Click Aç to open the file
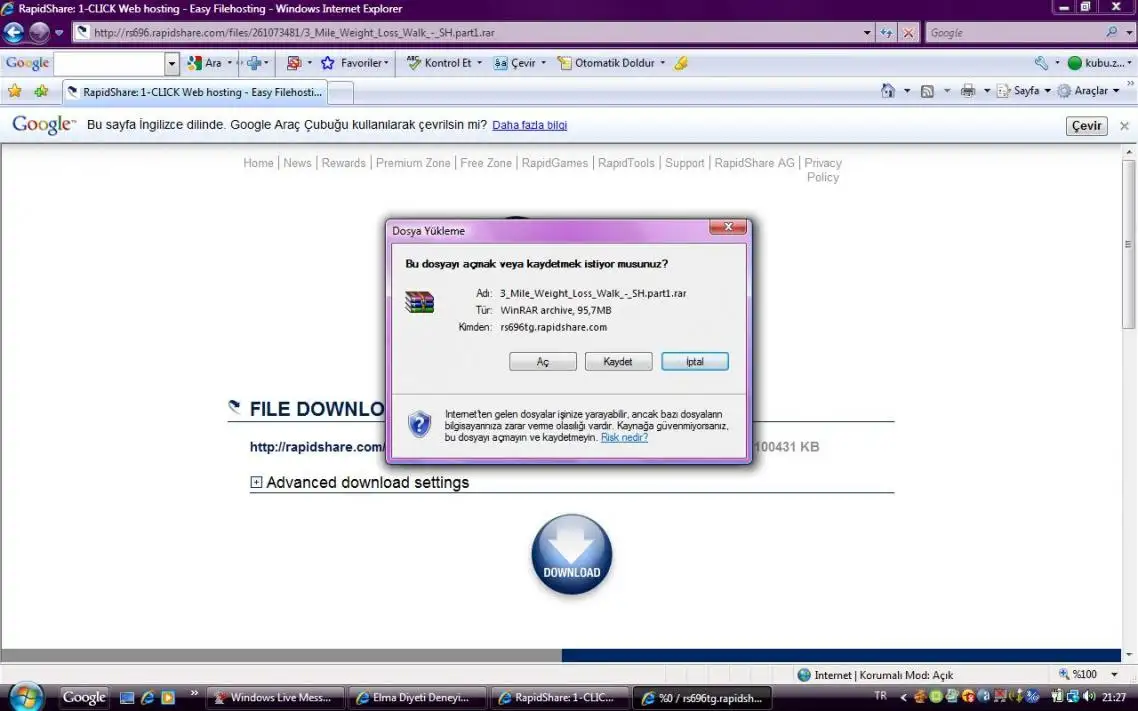The height and width of the screenshot is (711, 1138). [543, 361]
